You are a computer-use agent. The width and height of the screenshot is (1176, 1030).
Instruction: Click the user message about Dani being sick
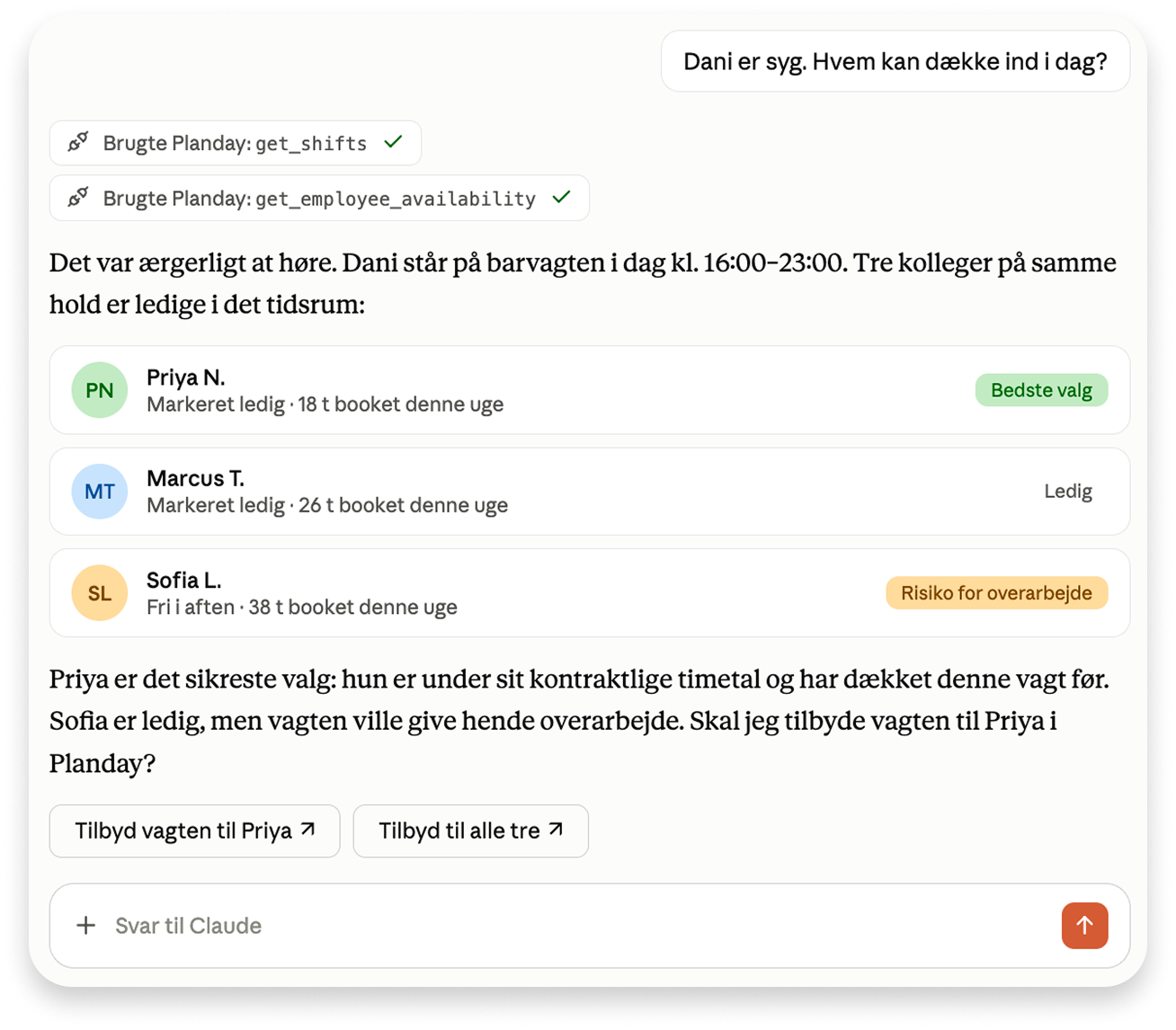tap(895, 61)
